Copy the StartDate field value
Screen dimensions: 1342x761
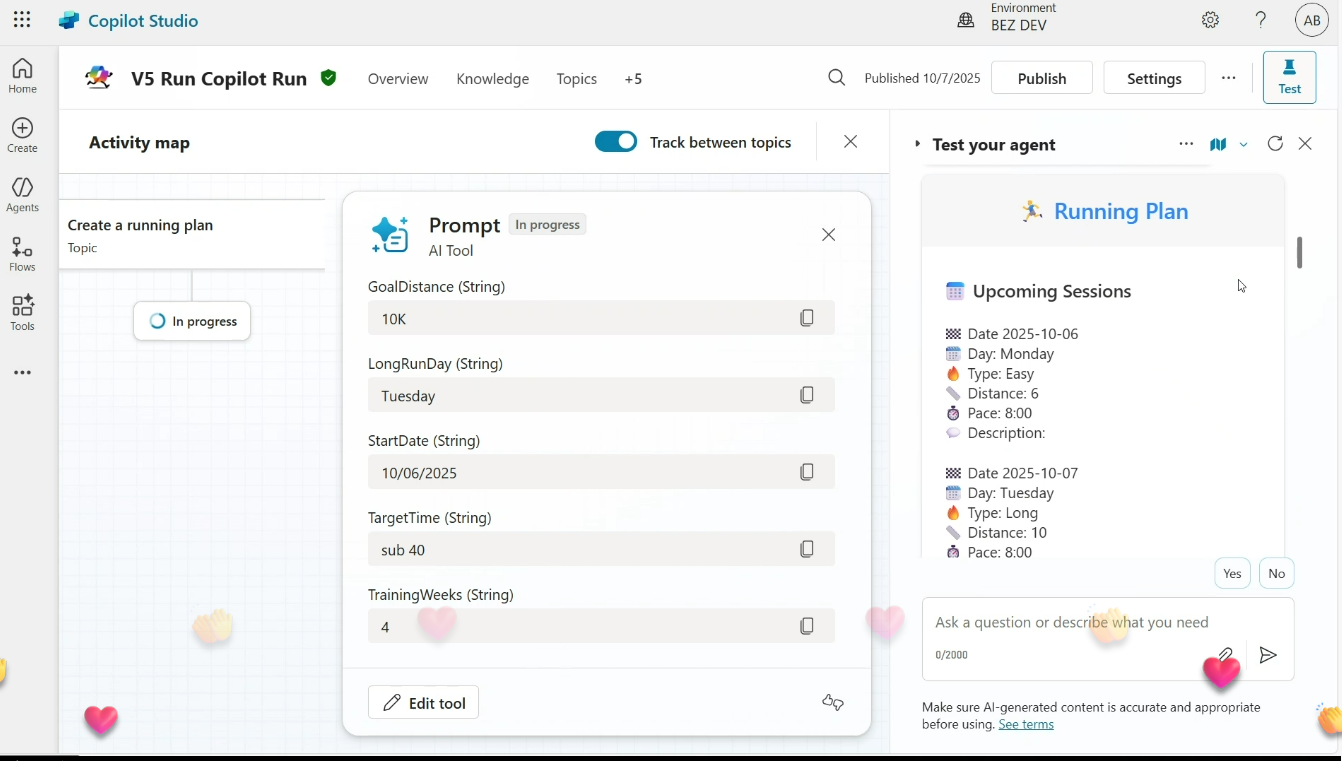[807, 472]
